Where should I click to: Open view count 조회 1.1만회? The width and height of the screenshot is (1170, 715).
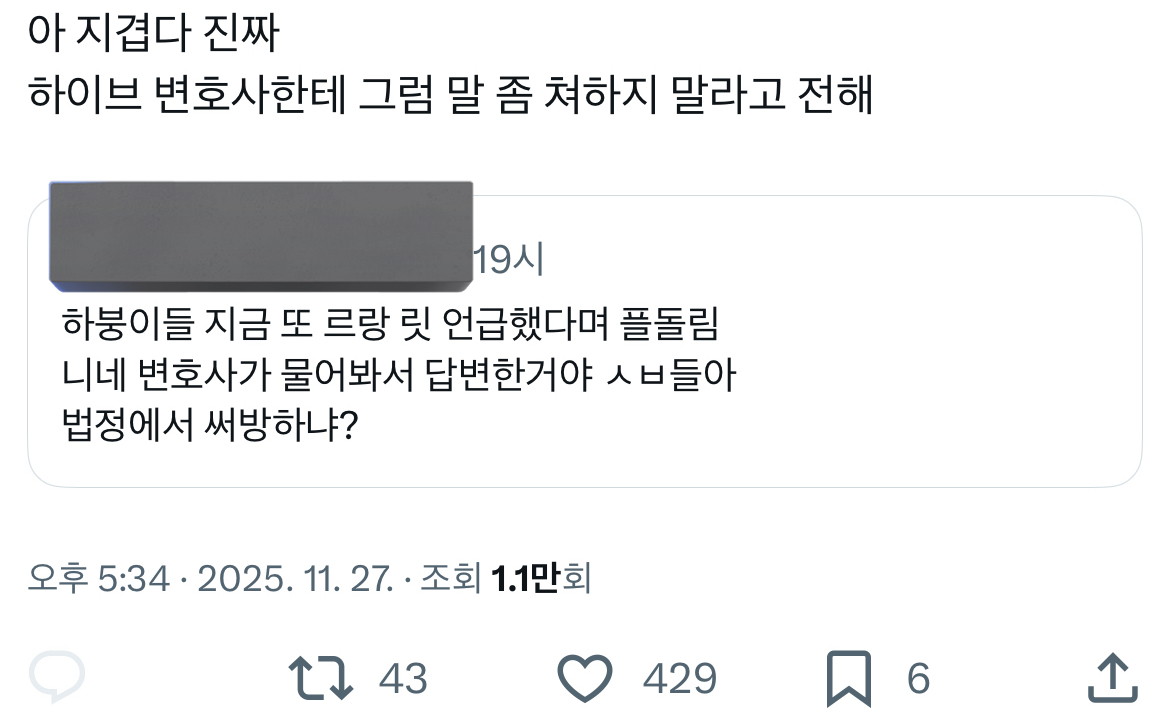click(x=505, y=578)
